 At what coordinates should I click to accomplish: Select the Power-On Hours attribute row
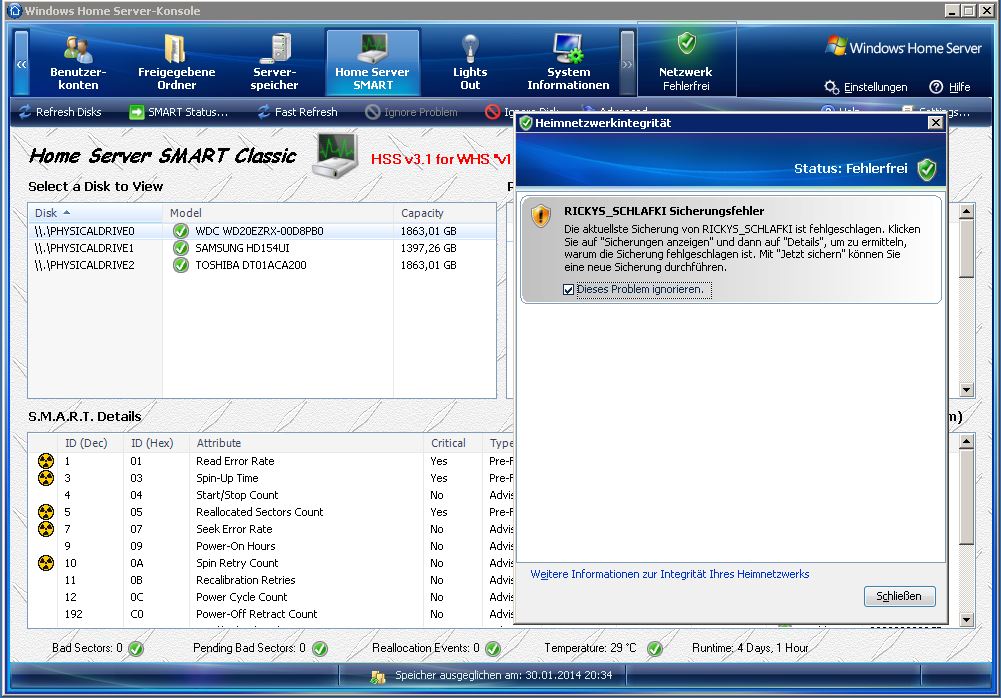(x=271, y=546)
